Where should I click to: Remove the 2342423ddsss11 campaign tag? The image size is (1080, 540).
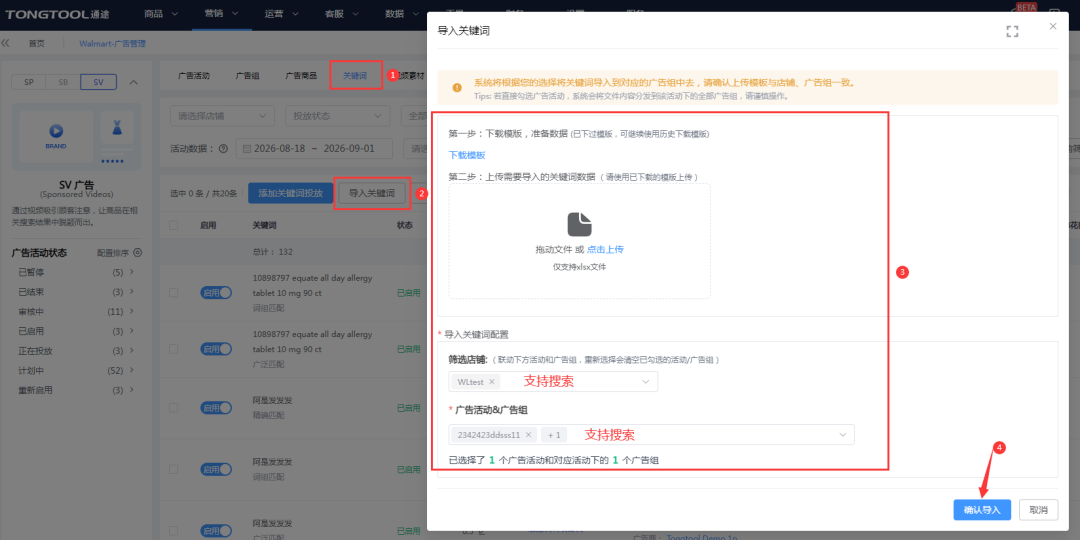click(528, 435)
